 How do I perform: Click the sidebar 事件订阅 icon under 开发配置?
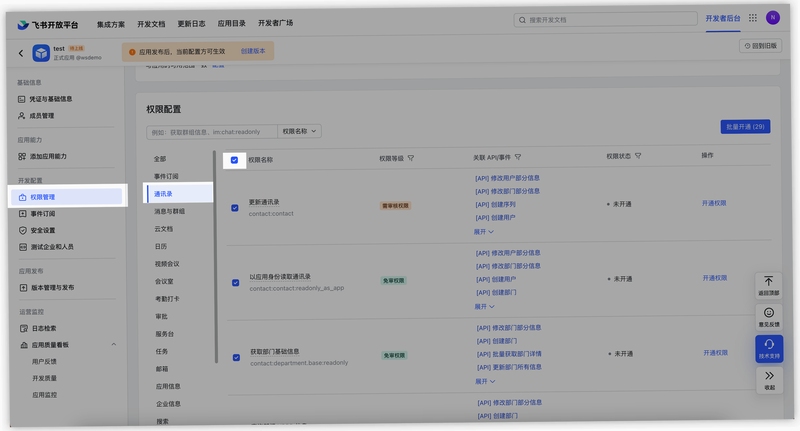22,214
